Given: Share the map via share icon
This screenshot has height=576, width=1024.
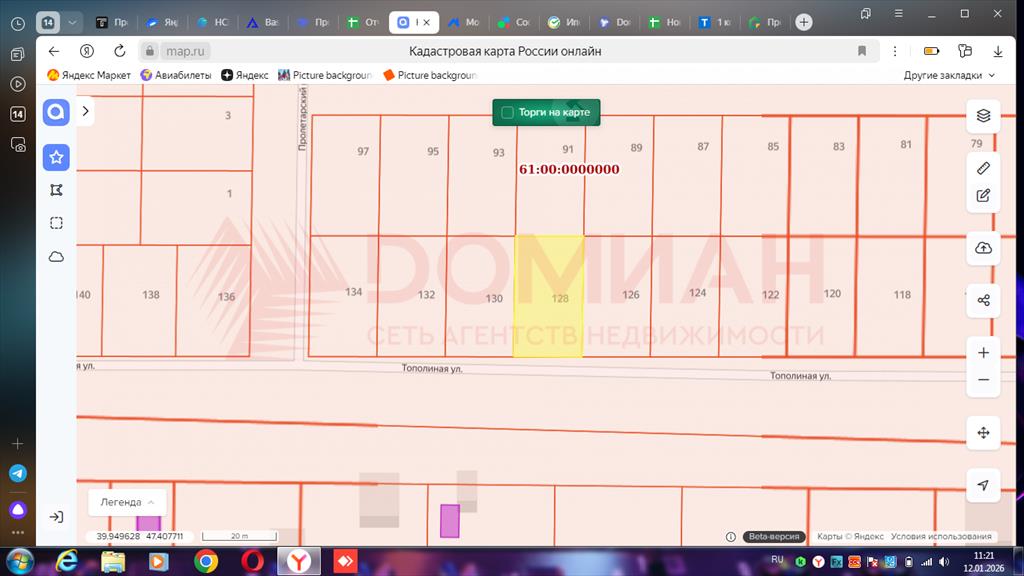Looking at the screenshot, I should coord(983,300).
